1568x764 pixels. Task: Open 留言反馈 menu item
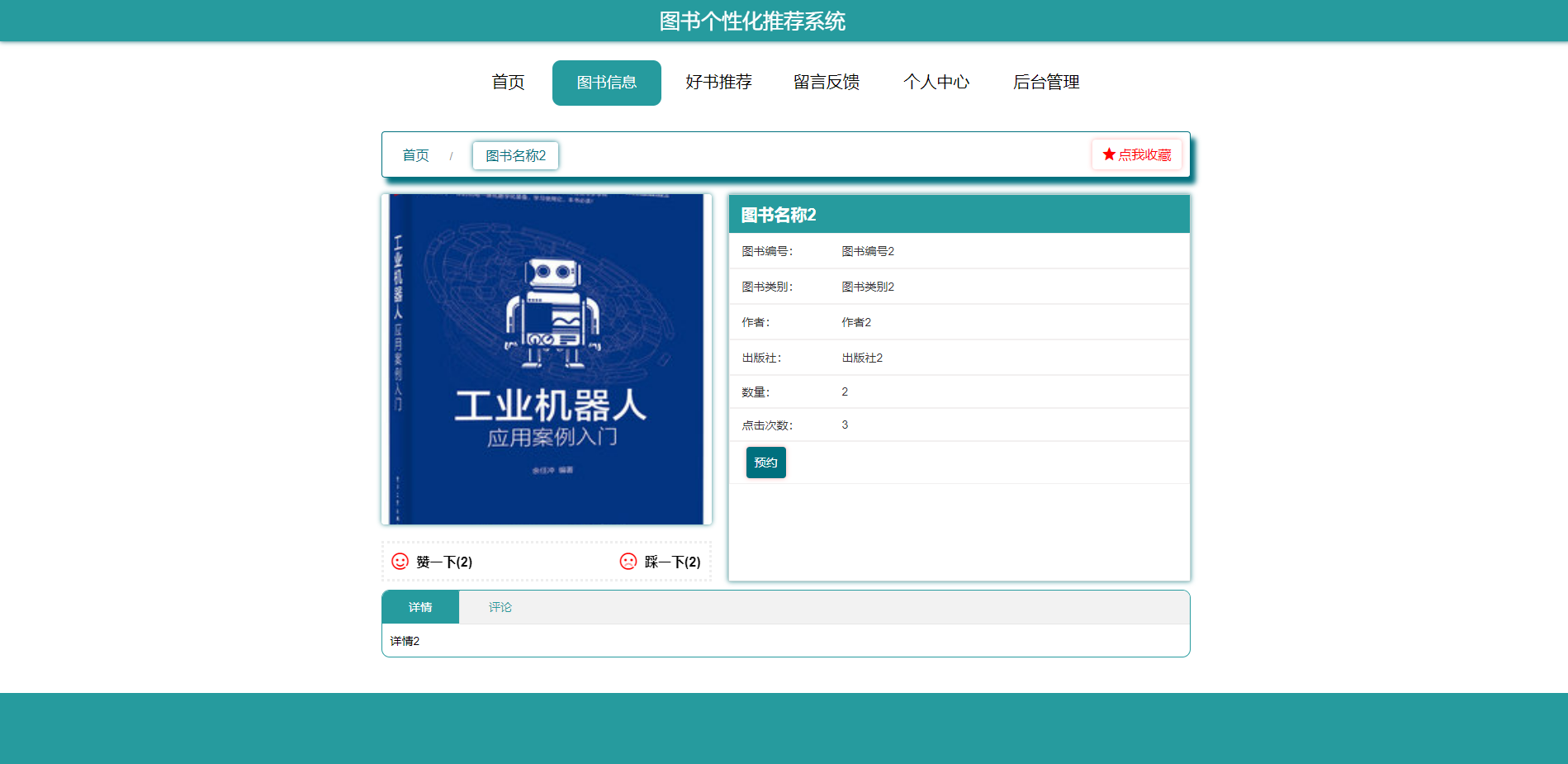[827, 83]
